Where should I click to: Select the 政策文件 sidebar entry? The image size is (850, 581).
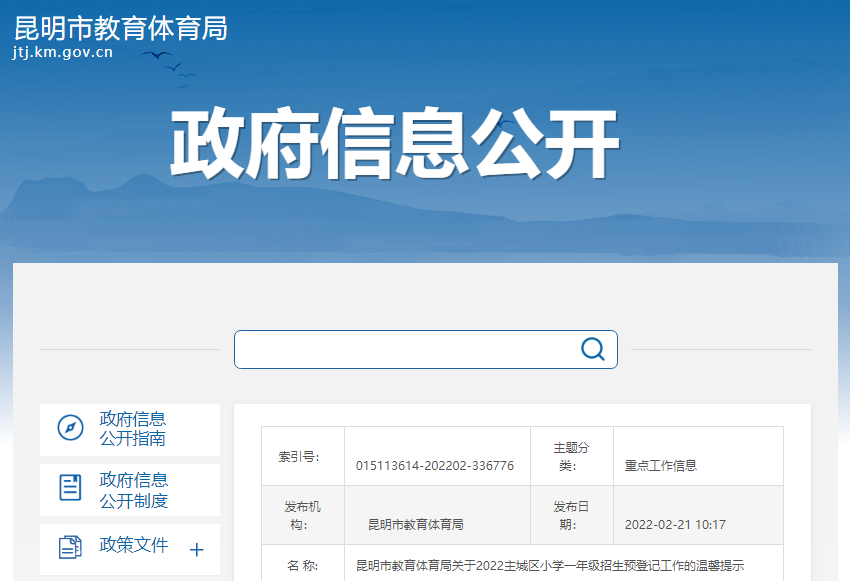click(134, 546)
